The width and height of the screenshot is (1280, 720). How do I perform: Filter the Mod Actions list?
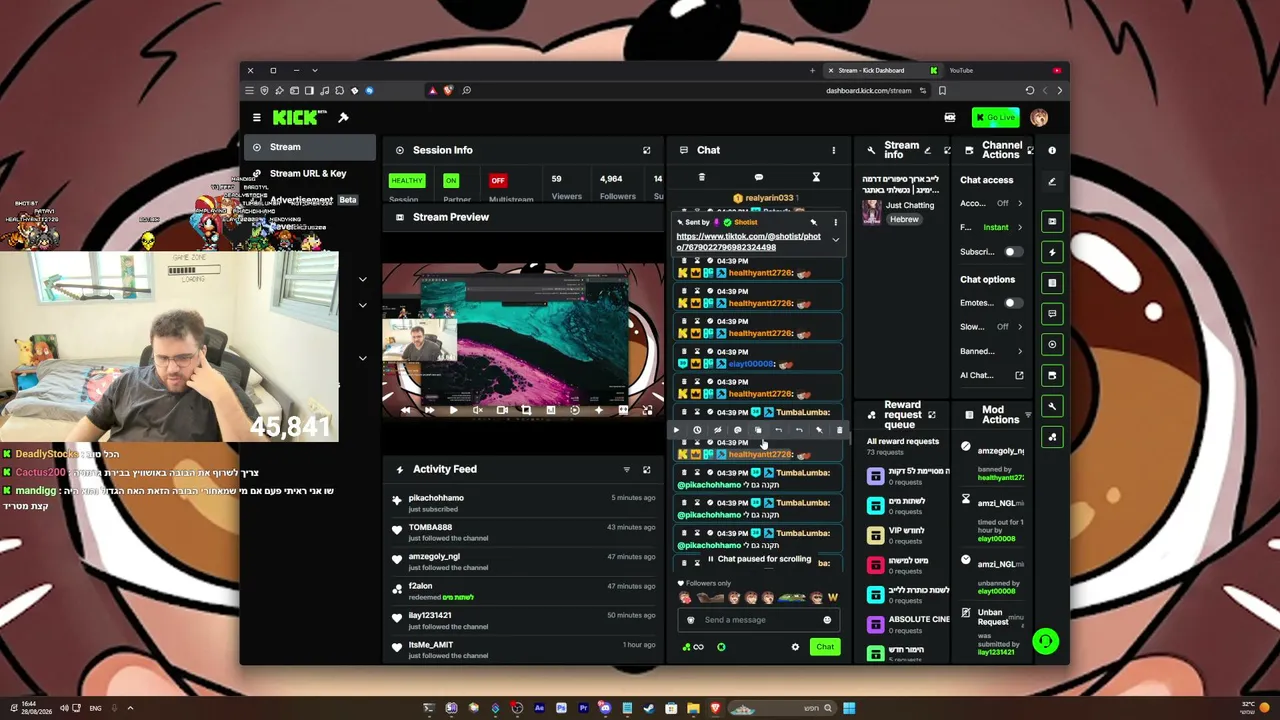point(1027,415)
